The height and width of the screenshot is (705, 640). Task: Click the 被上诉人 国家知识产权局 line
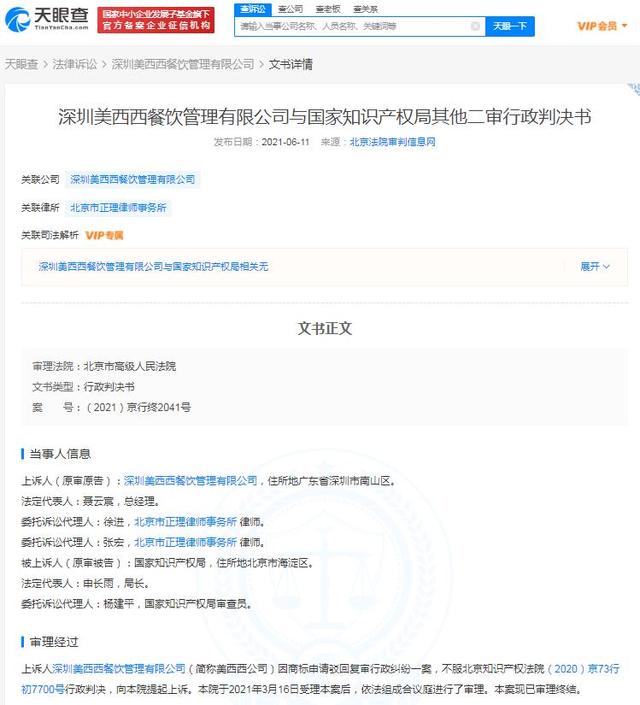167,562
